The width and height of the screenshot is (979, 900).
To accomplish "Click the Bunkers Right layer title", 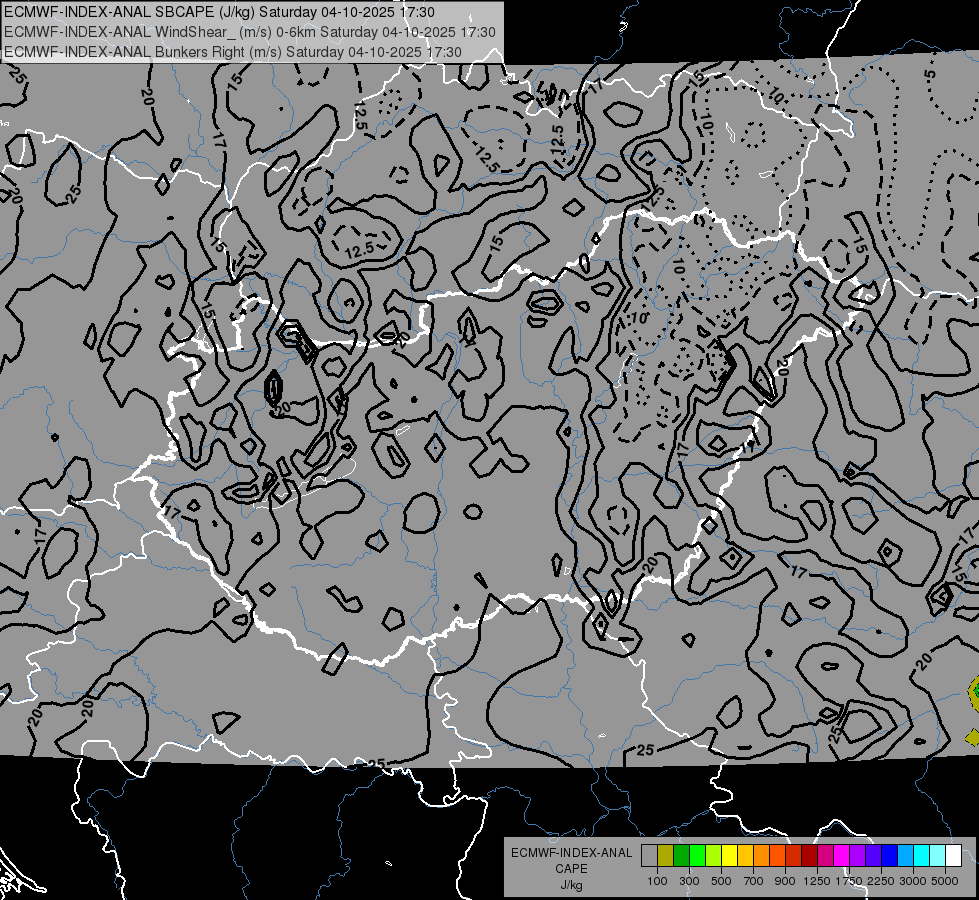I will [x=232, y=52].
